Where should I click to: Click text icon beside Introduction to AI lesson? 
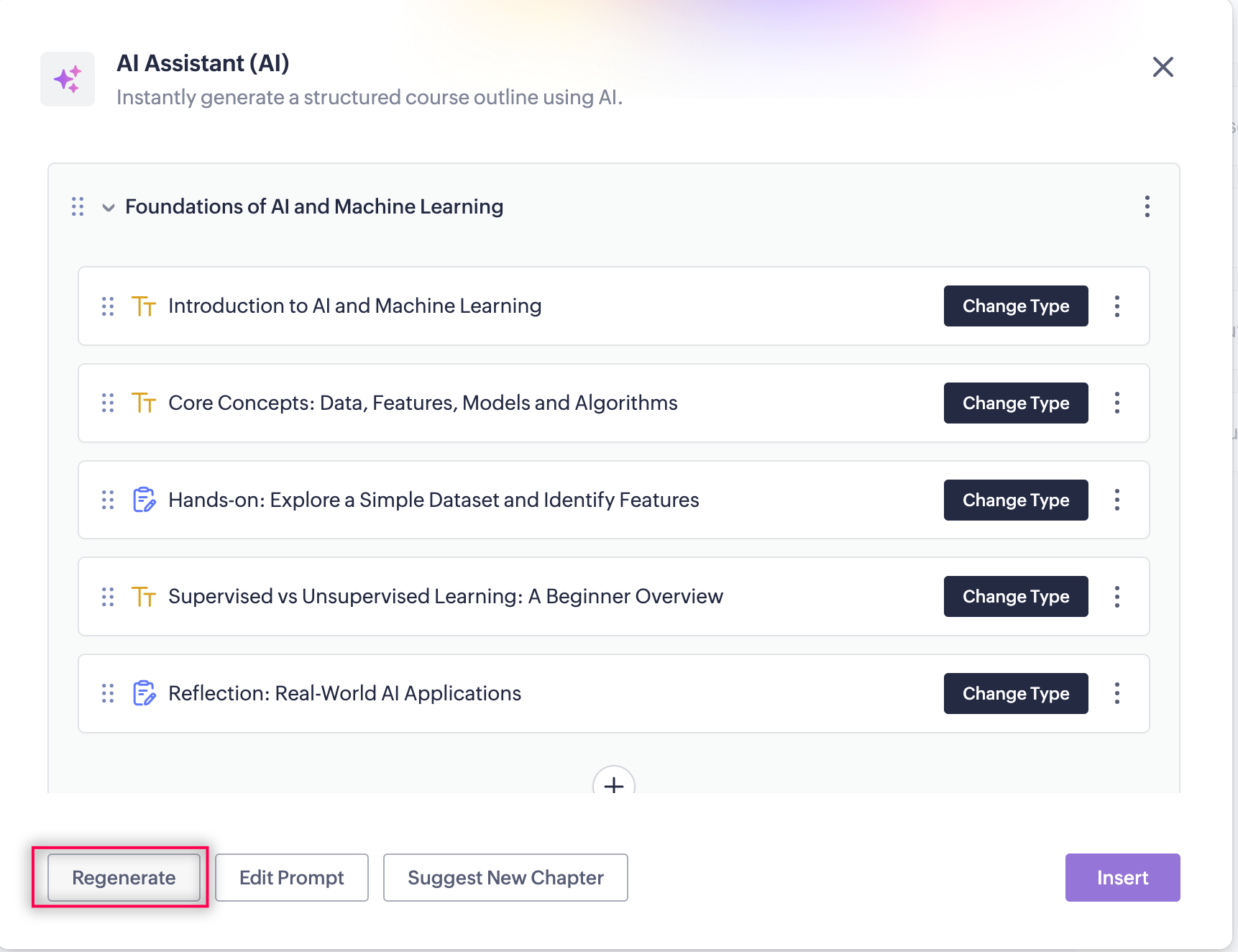point(144,306)
